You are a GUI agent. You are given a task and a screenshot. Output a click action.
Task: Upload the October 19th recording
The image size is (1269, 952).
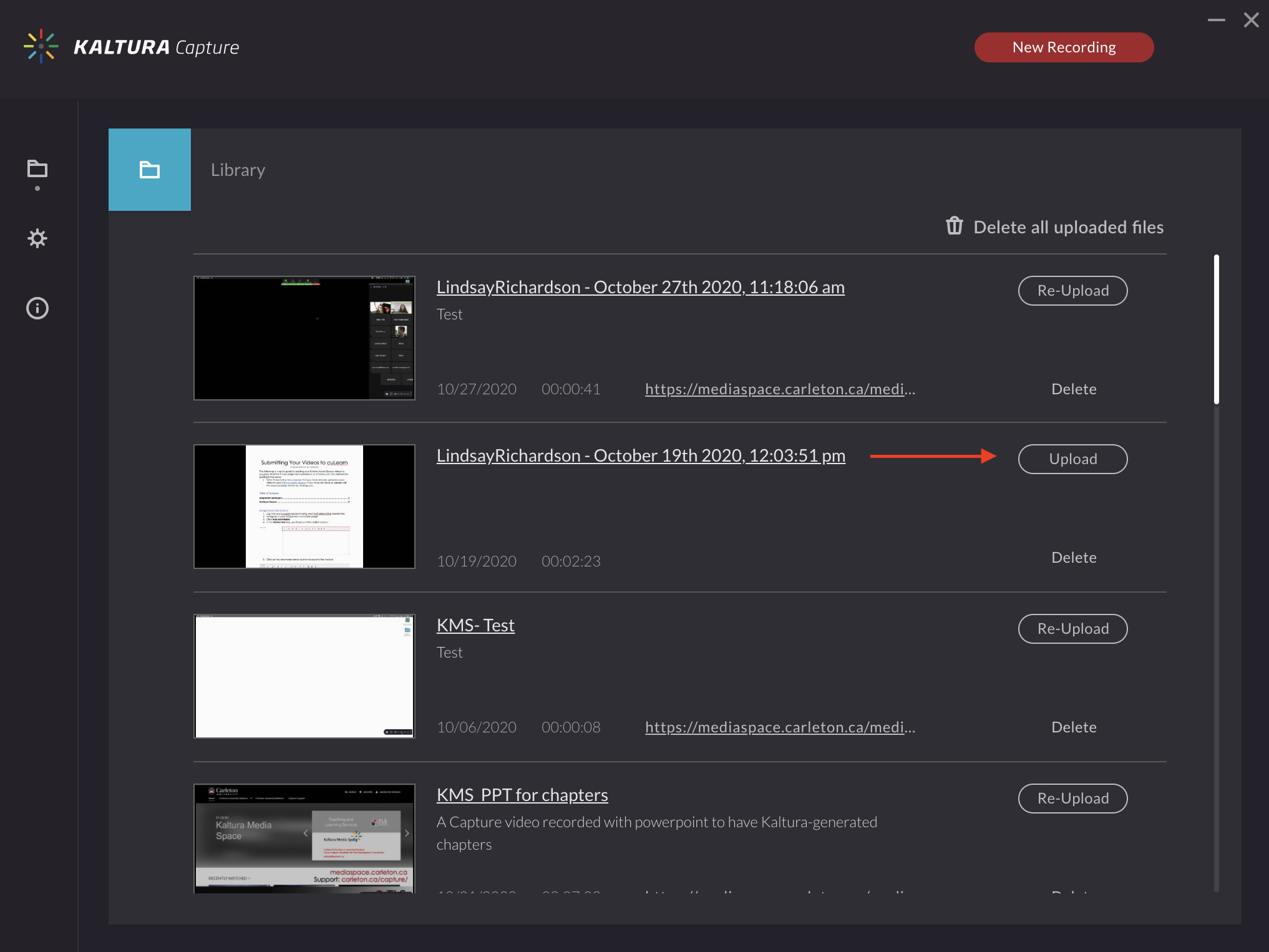click(x=1072, y=459)
